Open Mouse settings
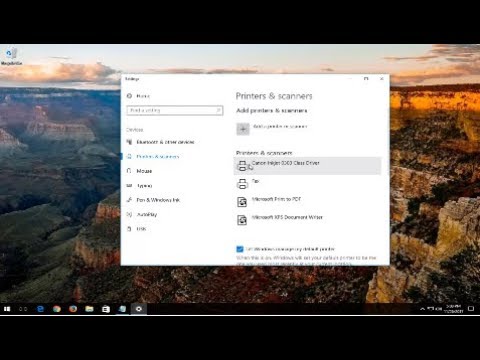Viewport: 480px width, 360px height. pos(144,171)
